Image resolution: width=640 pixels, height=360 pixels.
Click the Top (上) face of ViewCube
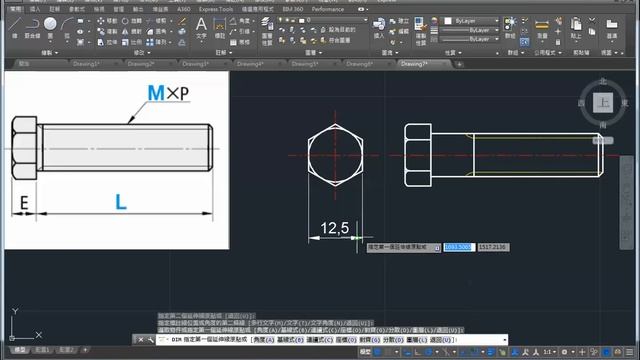click(x=603, y=103)
